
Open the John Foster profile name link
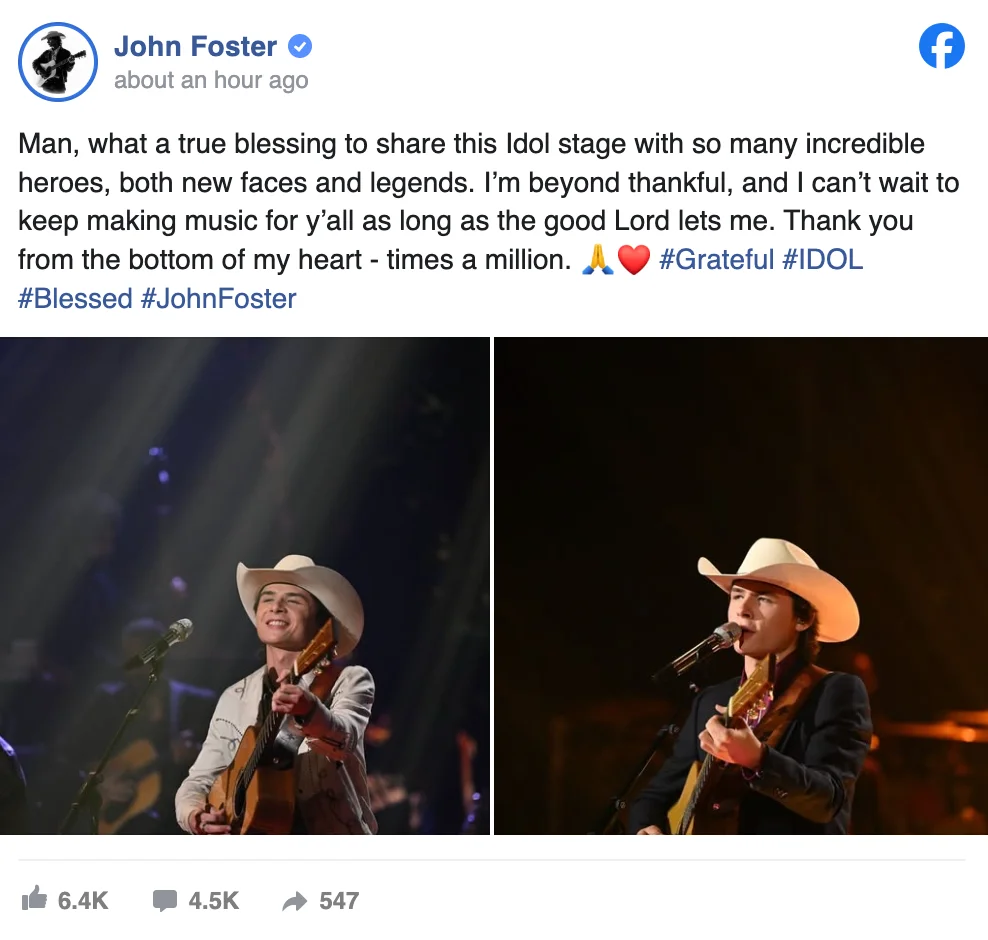195,46
